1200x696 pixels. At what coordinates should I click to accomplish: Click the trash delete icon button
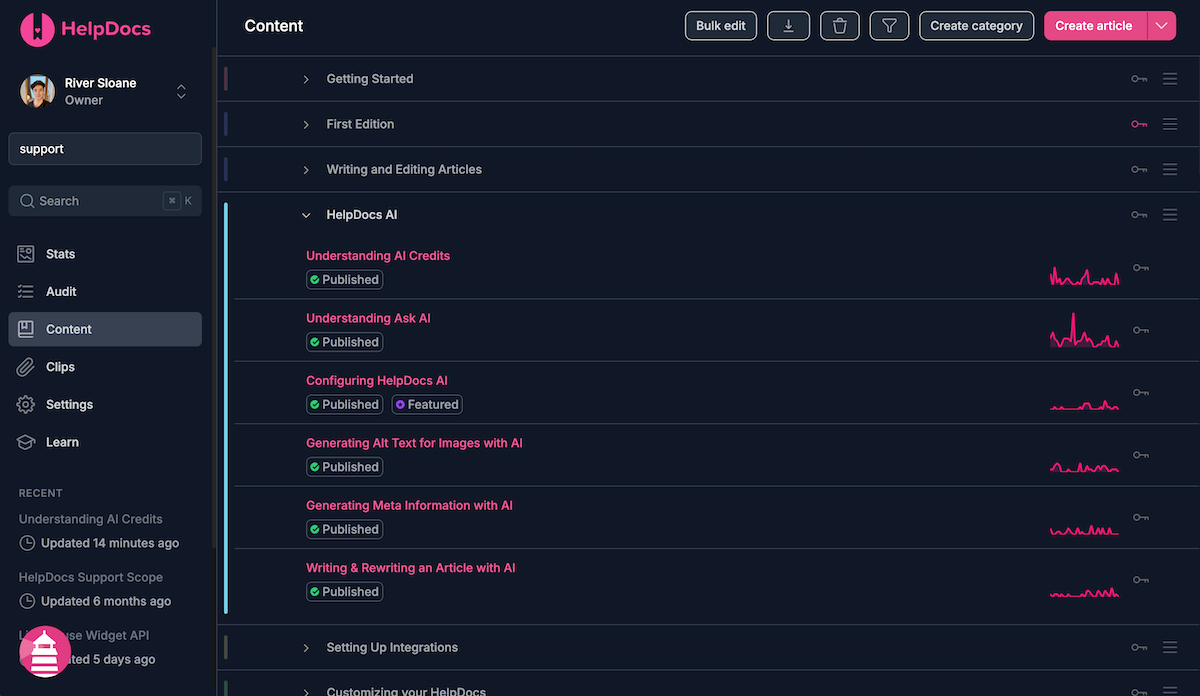(840, 26)
